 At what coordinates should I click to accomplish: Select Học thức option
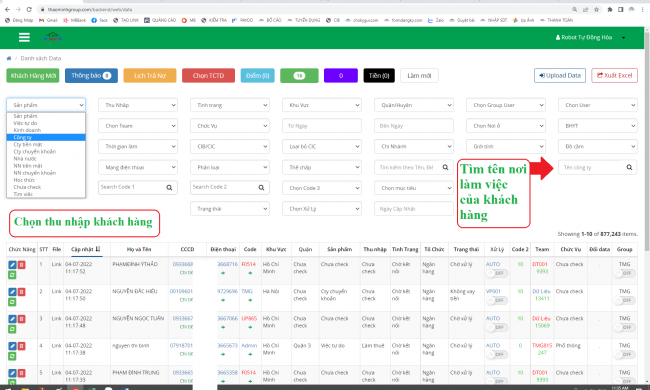coord(46,180)
